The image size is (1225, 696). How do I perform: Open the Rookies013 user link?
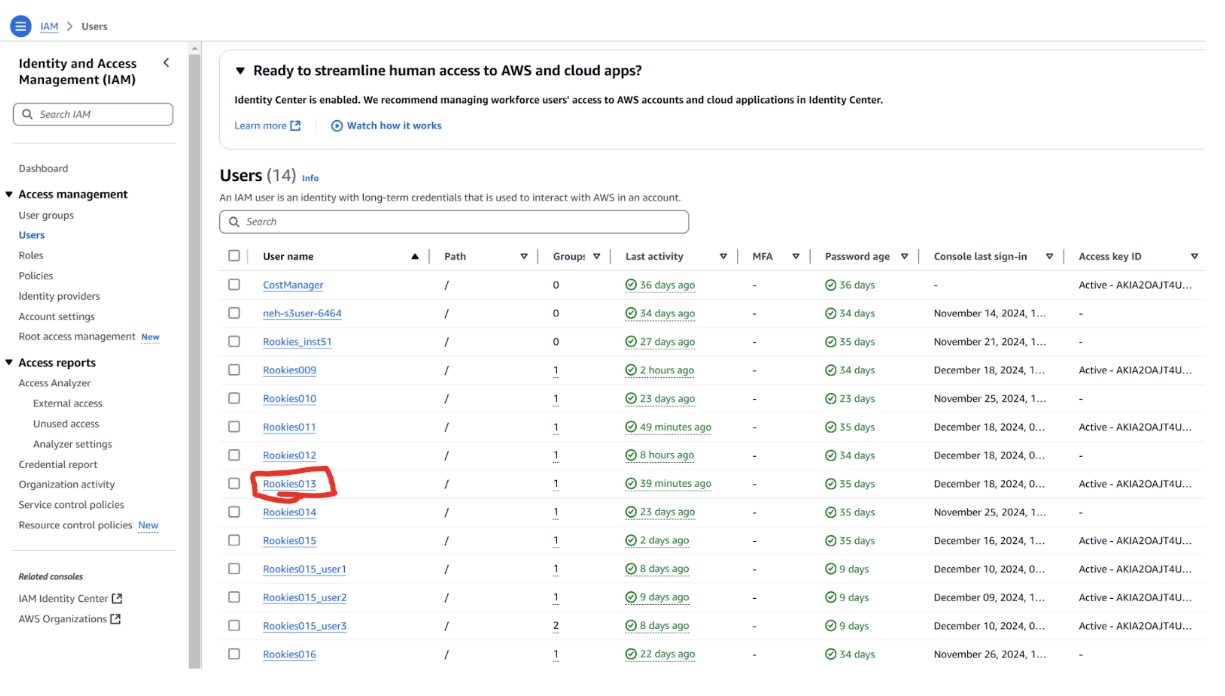click(289, 484)
